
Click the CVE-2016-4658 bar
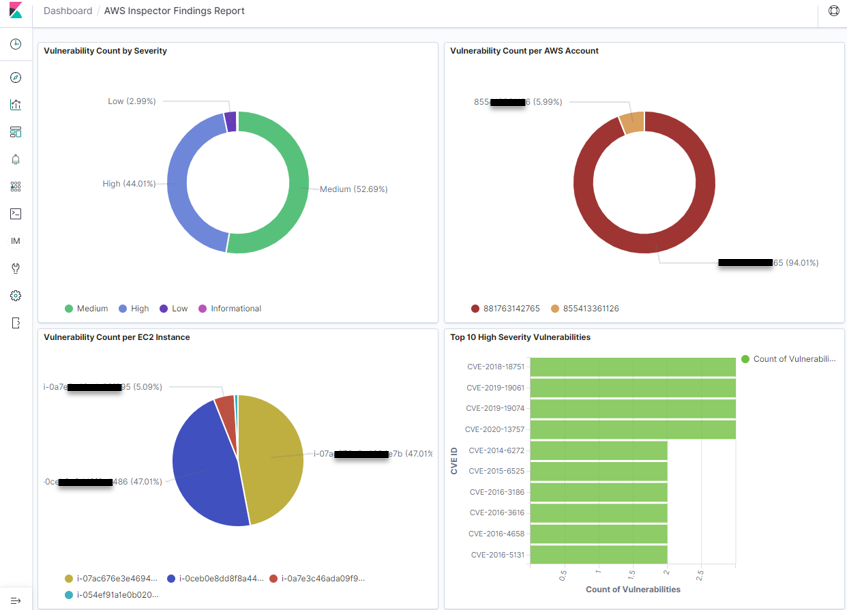click(599, 534)
